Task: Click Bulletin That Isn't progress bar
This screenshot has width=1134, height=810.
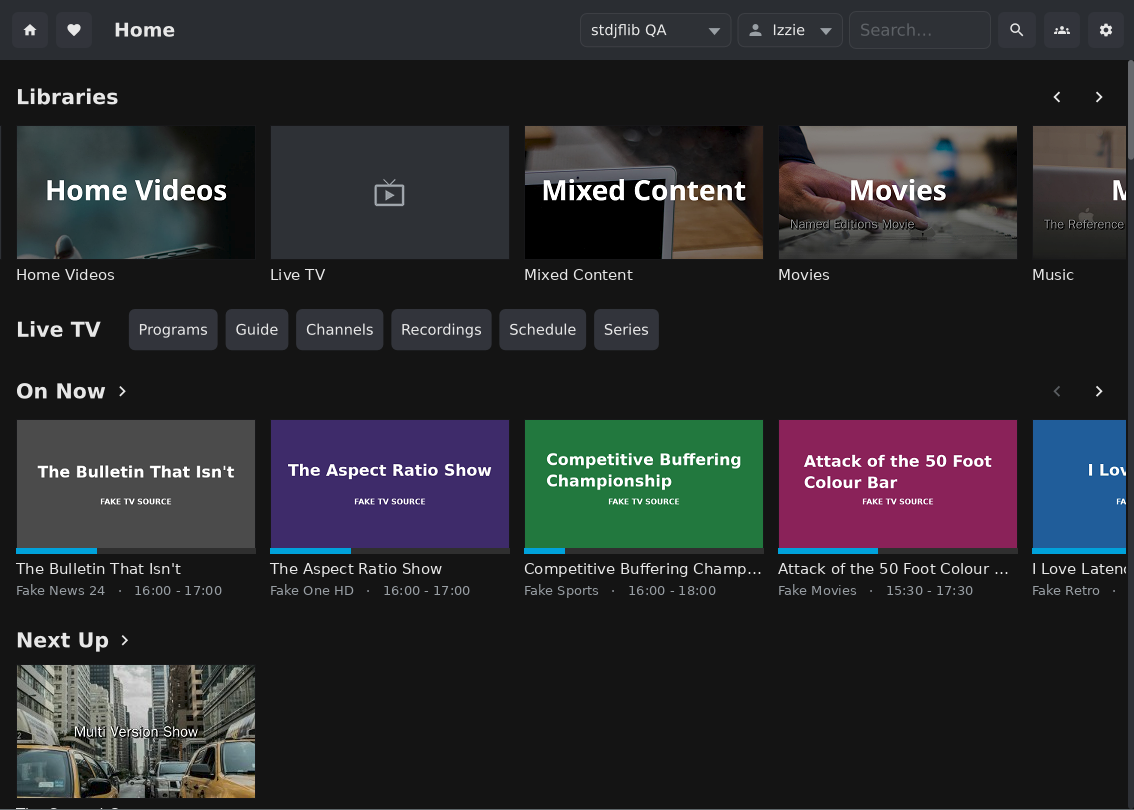Action: coord(136,551)
